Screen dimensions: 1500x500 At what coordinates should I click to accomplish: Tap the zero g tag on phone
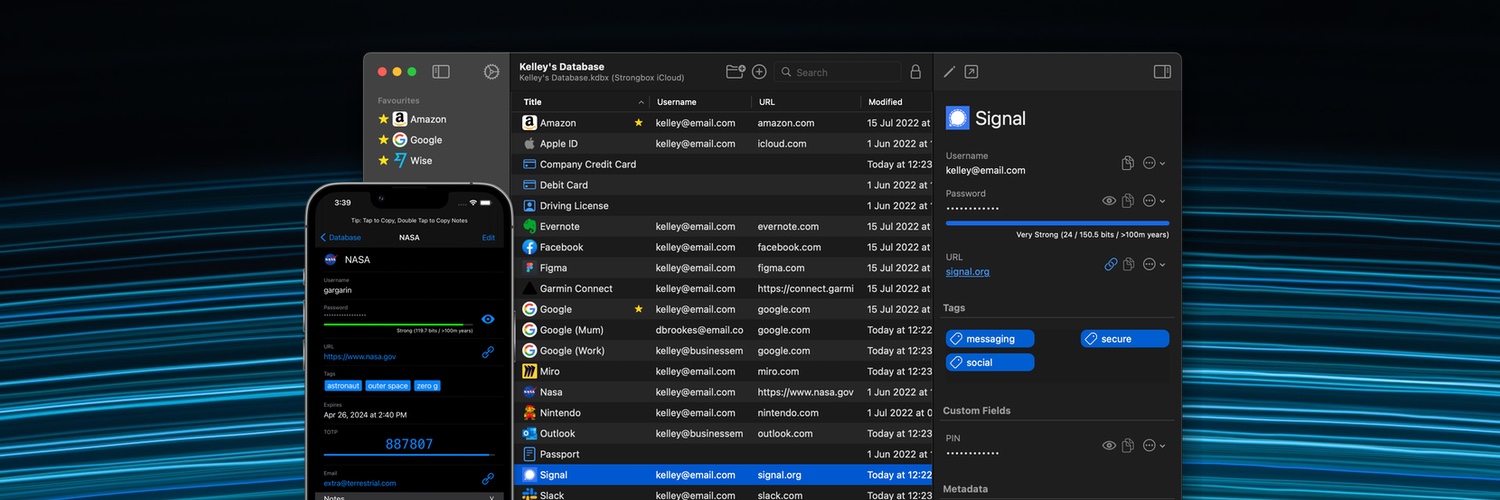pos(428,385)
